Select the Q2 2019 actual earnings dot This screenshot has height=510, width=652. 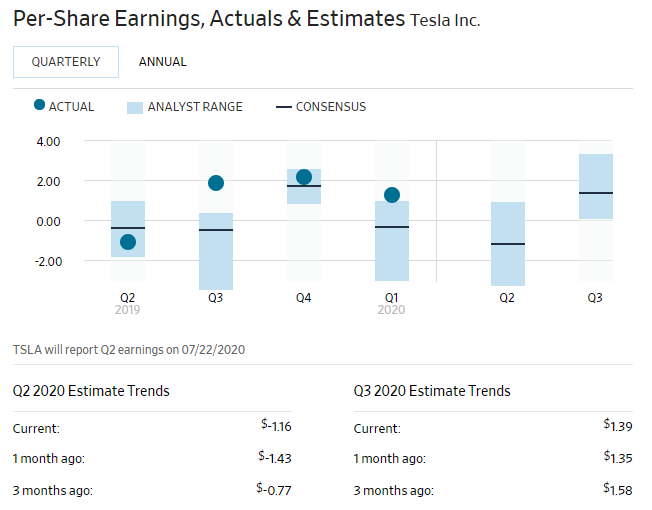(128, 242)
